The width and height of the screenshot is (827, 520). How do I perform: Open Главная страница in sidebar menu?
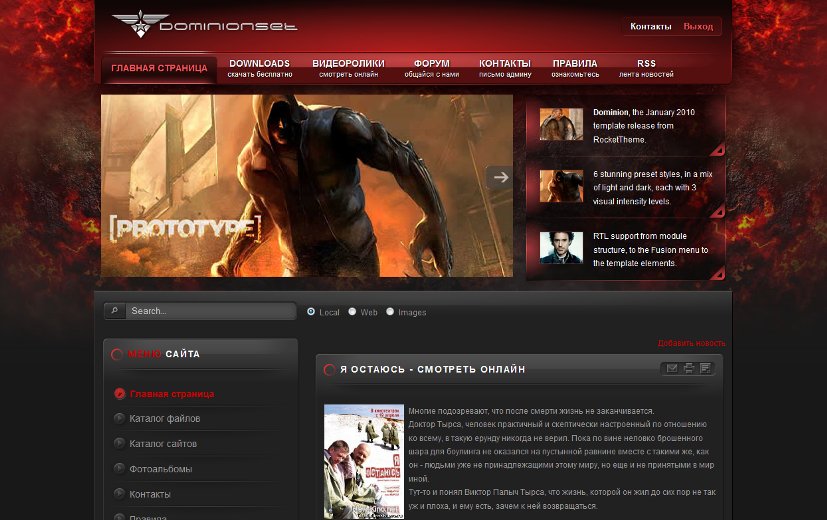click(172, 394)
